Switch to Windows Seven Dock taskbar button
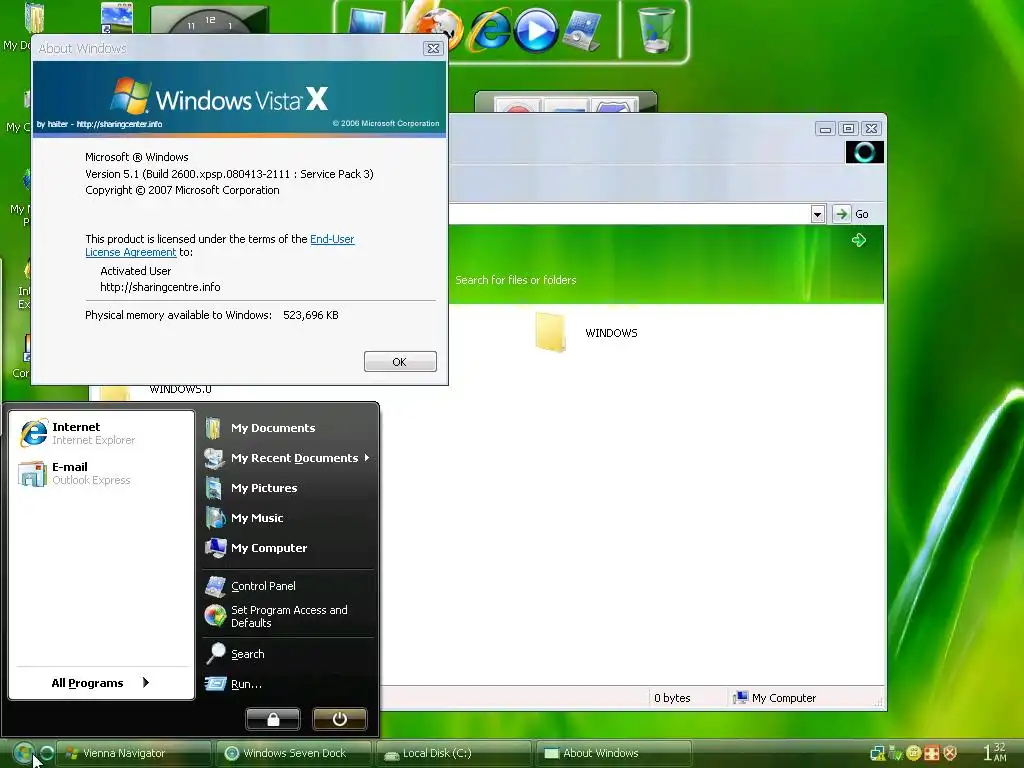Image resolution: width=1024 pixels, height=768 pixels. (294, 753)
